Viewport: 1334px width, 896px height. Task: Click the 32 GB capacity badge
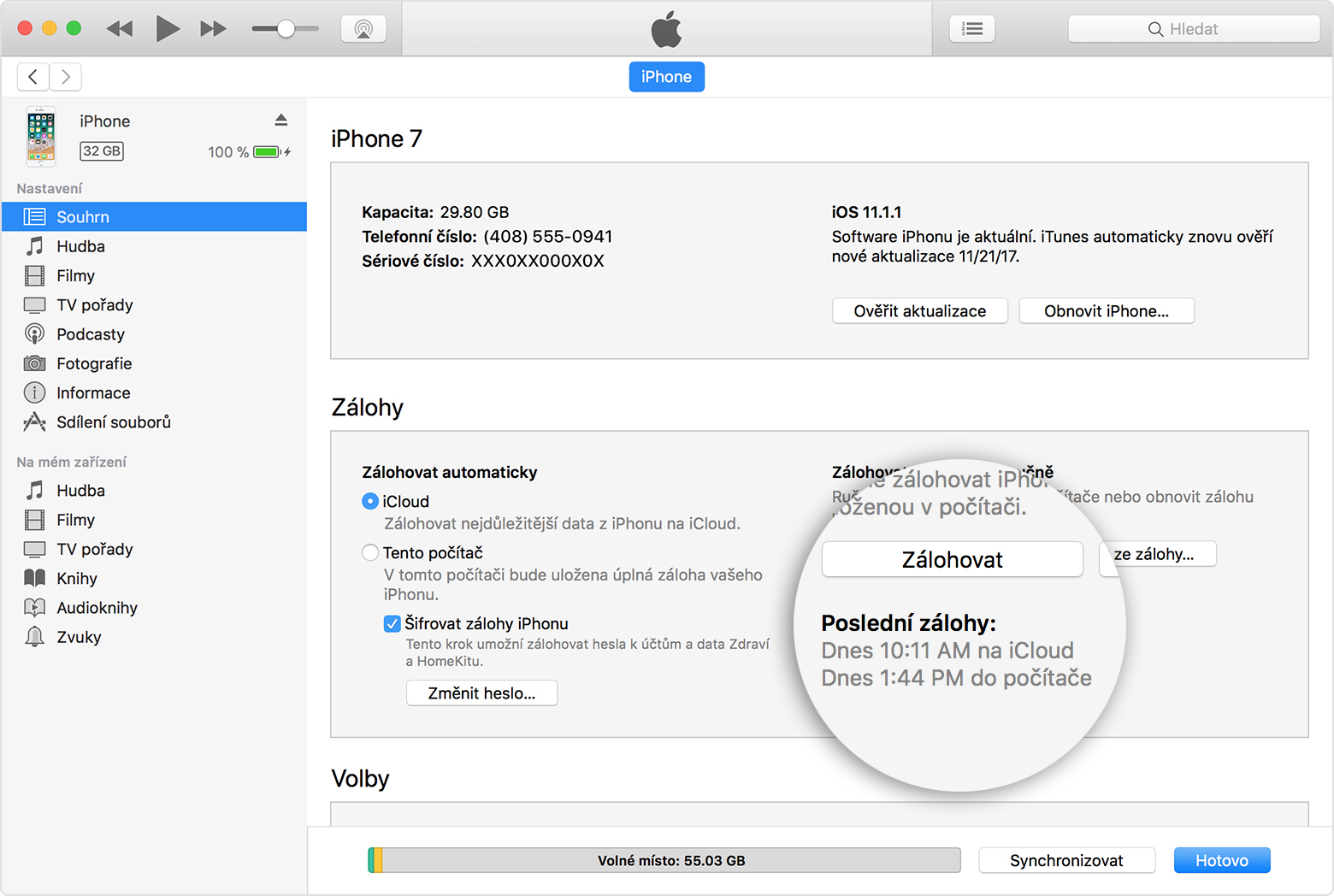pos(102,151)
